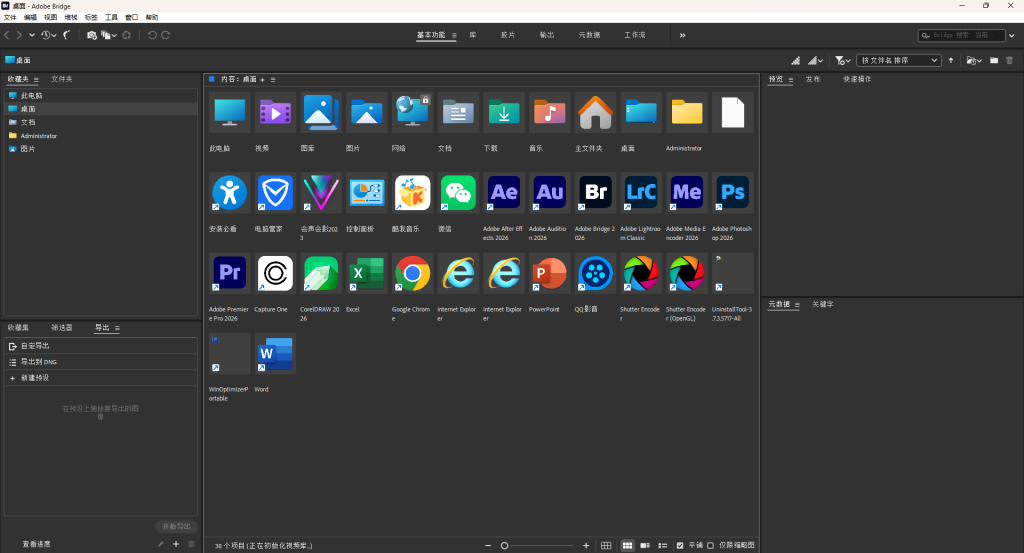Click the boomerang return-to-app icon
This screenshot has width=1024, height=553.
67,35
